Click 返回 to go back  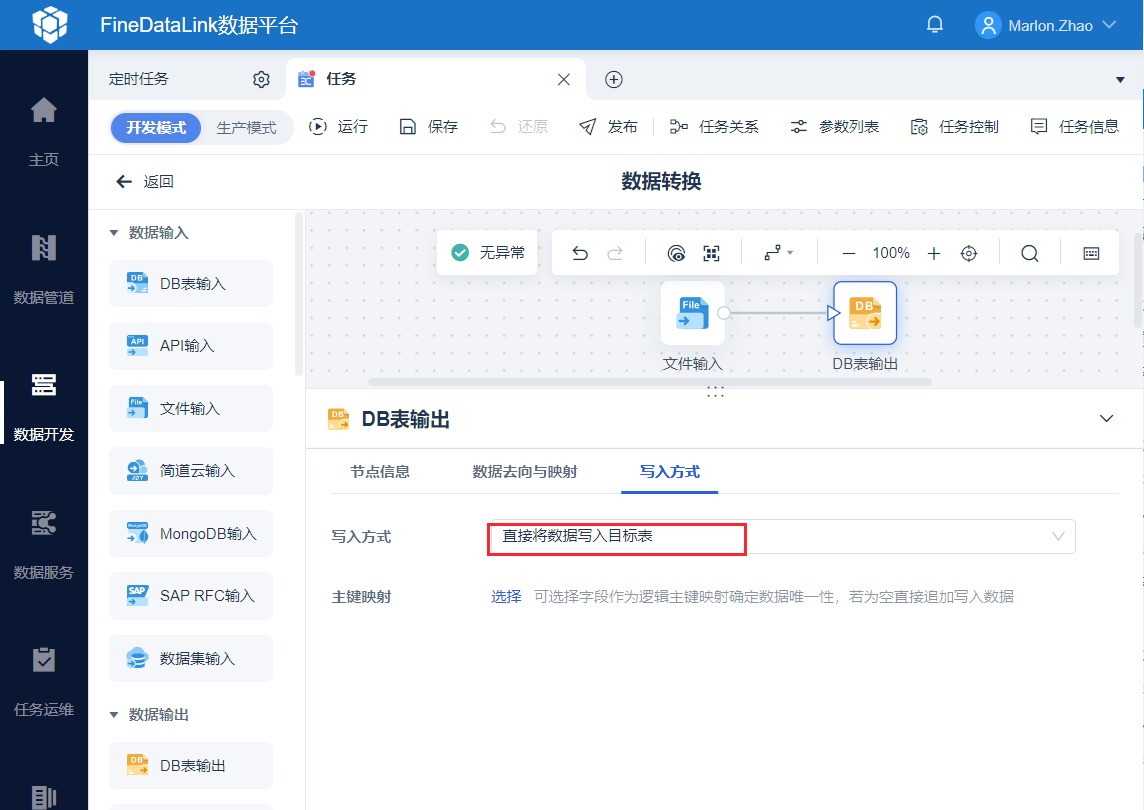click(x=144, y=182)
